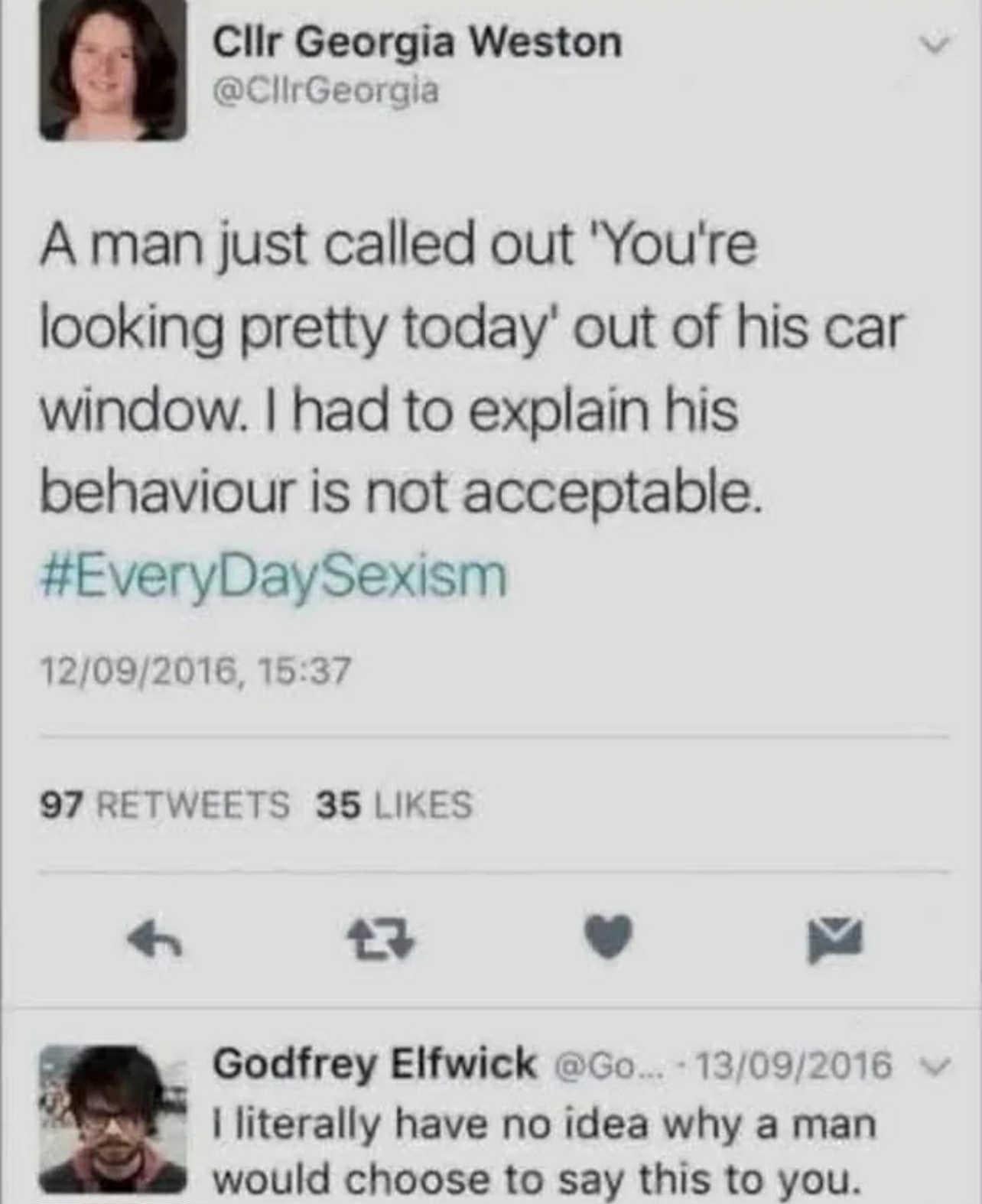
Task: Select the main tweet text body
Action: click(471, 369)
